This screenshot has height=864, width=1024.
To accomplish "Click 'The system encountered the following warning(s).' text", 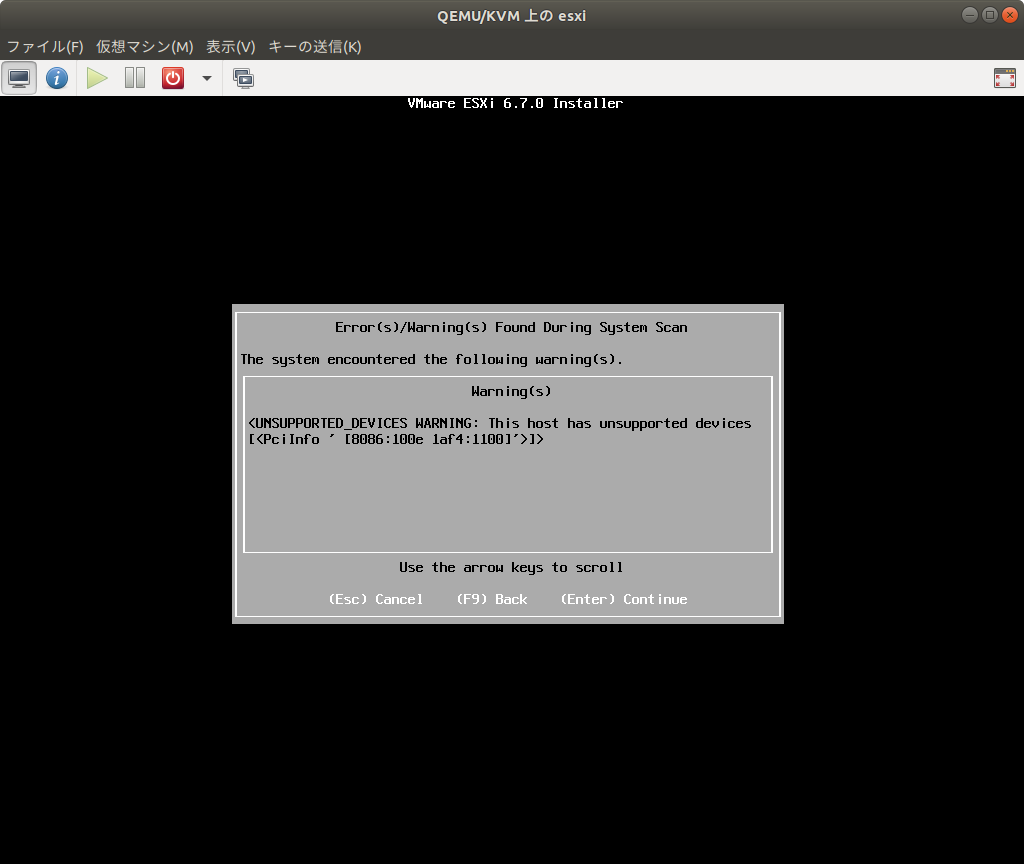I will [432, 359].
